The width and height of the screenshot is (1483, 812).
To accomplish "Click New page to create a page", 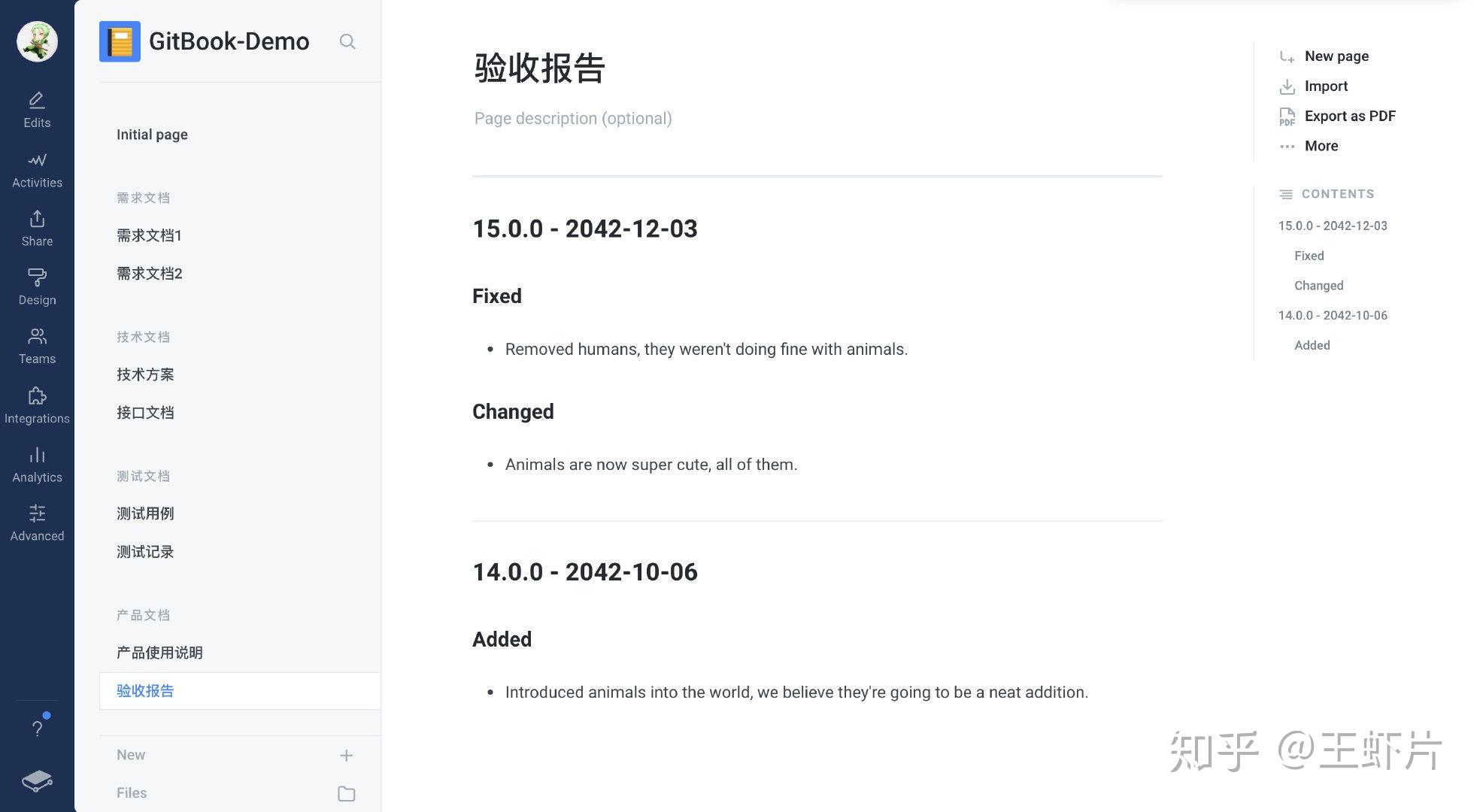I will pyautogui.click(x=1336, y=56).
